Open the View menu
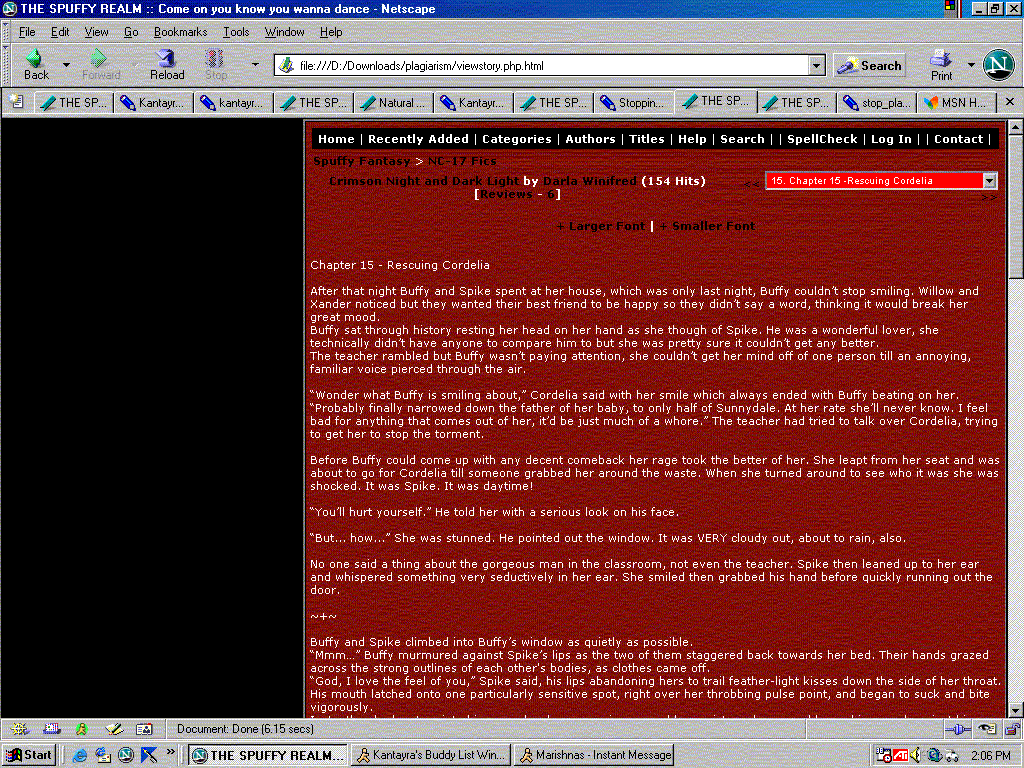The image size is (1024, 768). coord(96,32)
